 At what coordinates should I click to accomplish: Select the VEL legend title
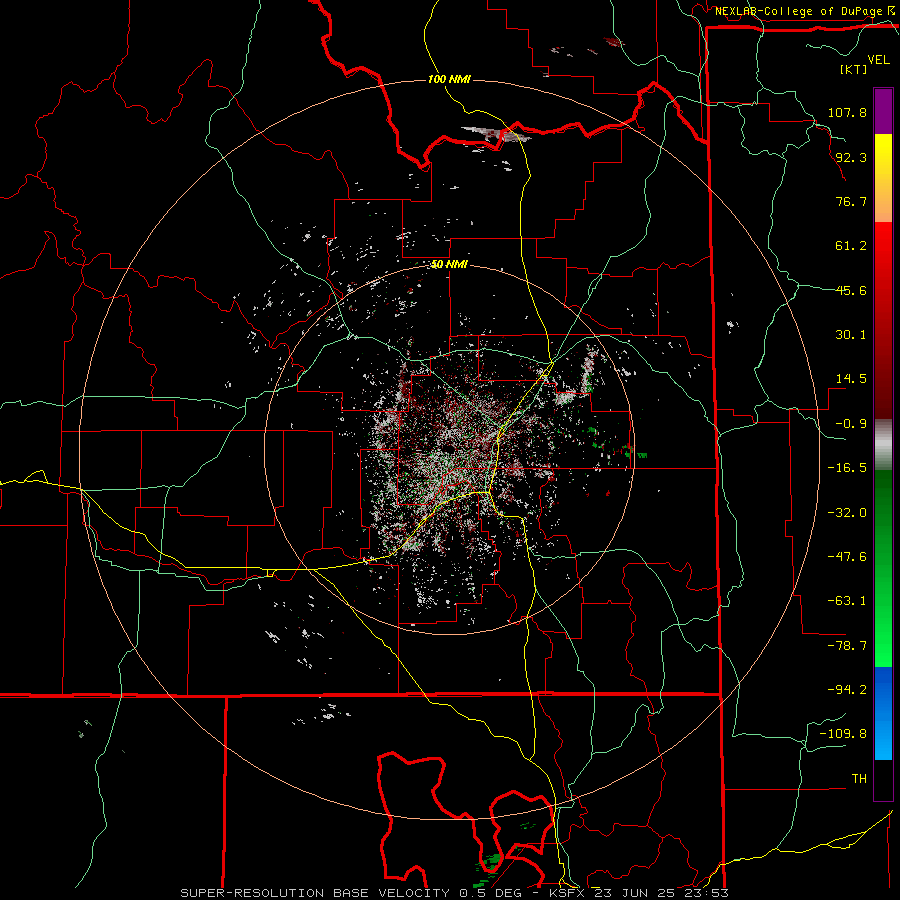878,59
